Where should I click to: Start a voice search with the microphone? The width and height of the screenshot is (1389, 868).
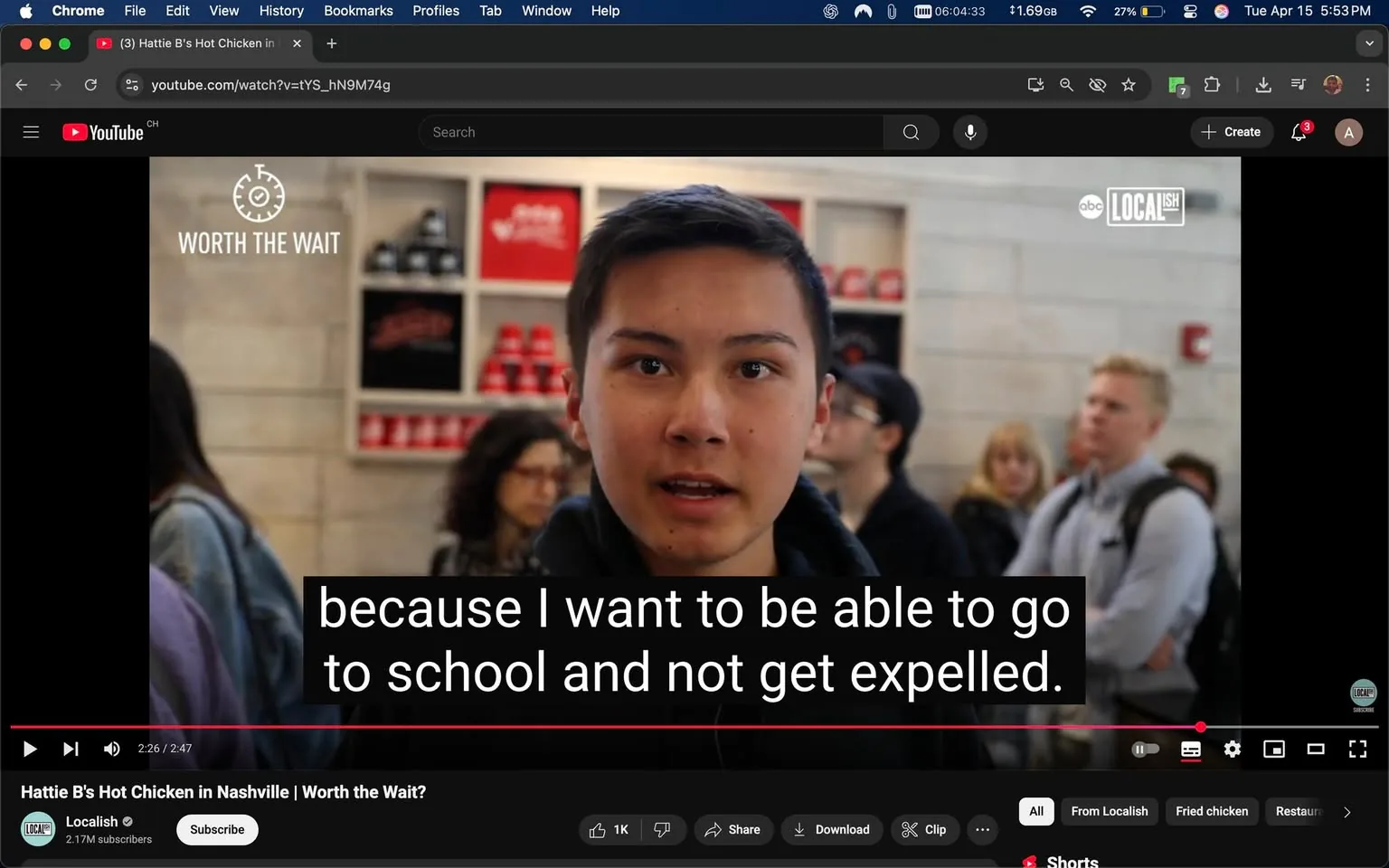click(x=969, y=132)
